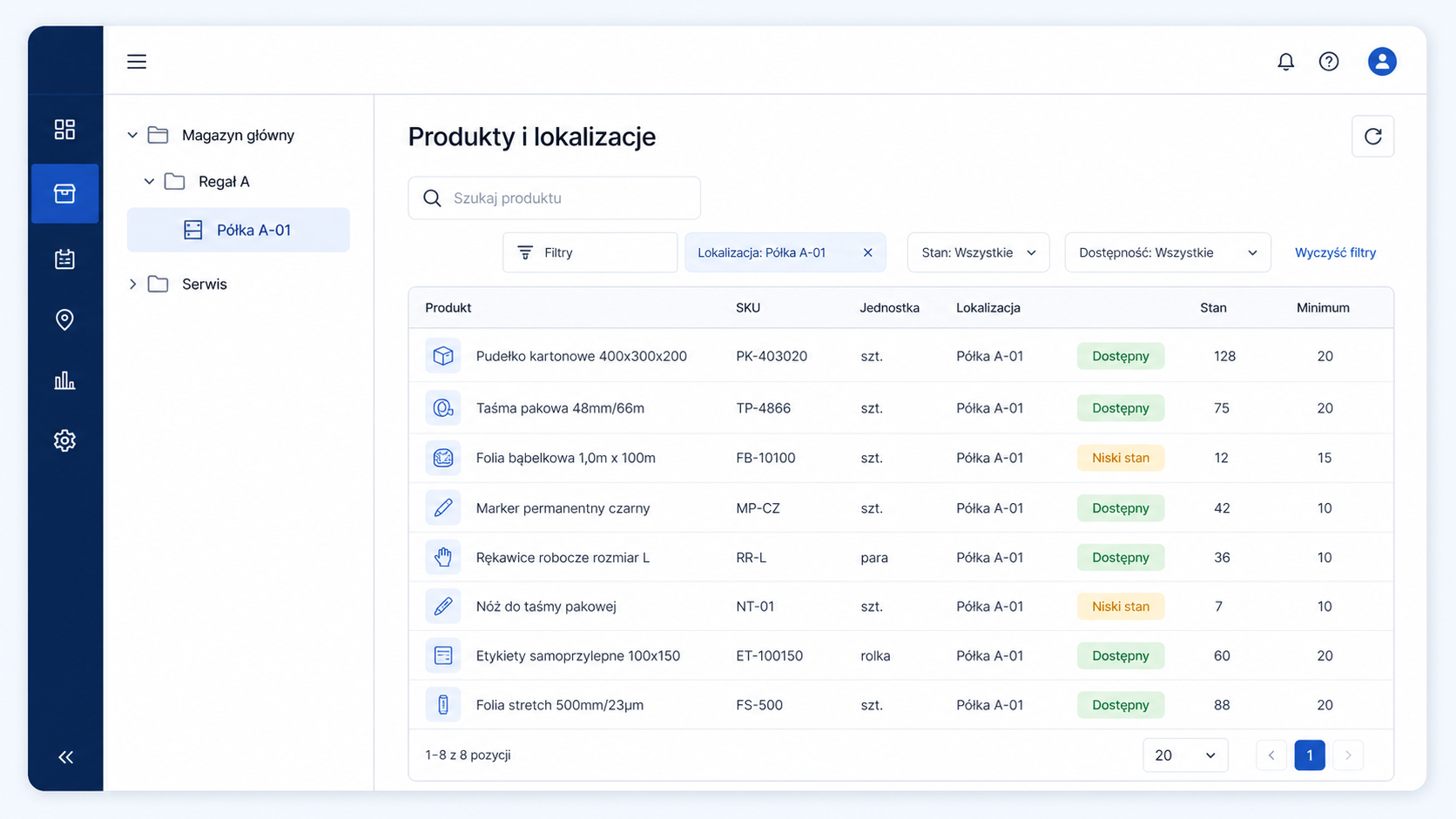This screenshot has width=1456, height=819.
Task: Open the bar chart reports icon
Action: tap(64, 380)
